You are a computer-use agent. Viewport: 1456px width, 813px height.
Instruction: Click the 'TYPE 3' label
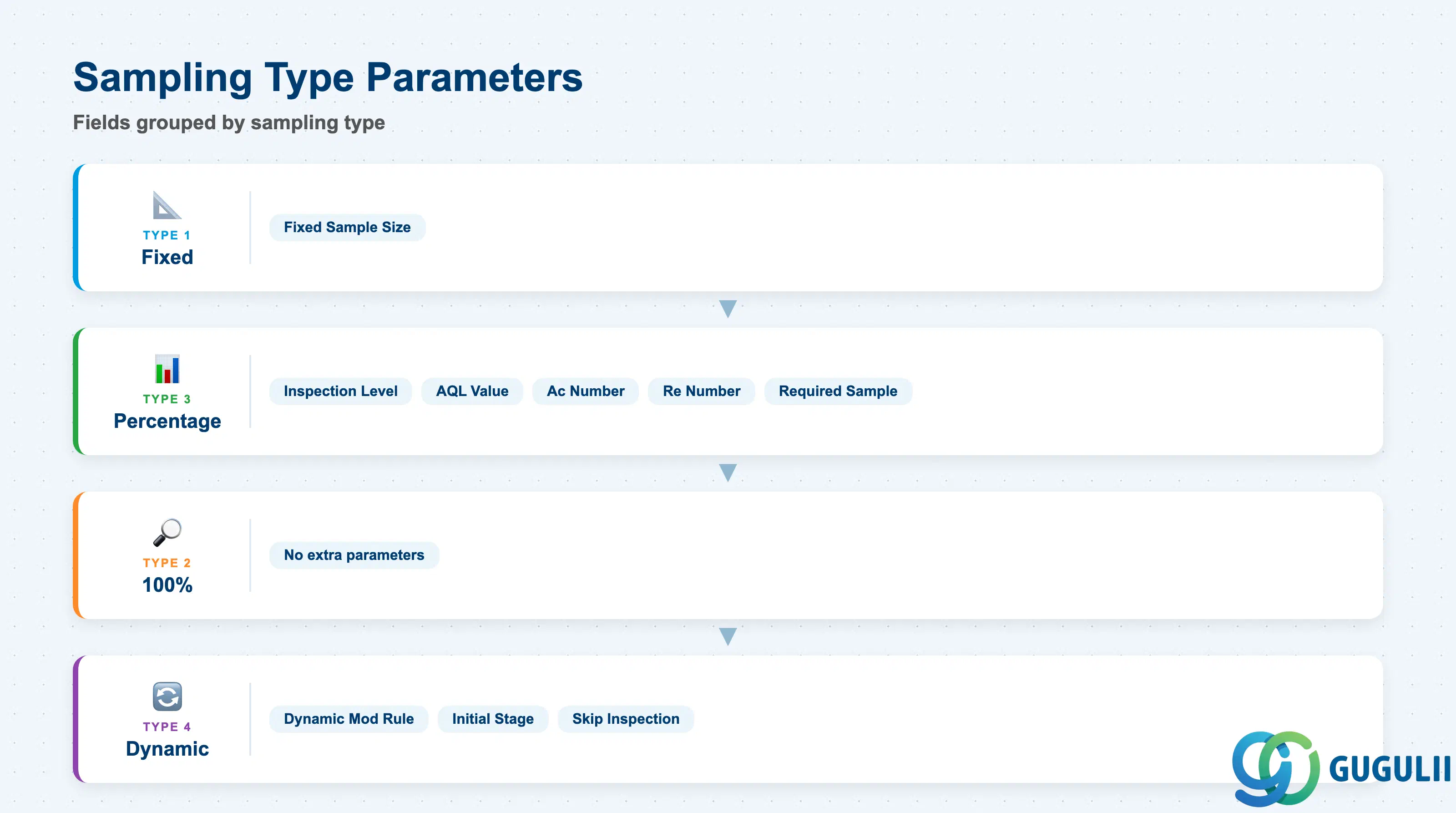tap(167, 399)
